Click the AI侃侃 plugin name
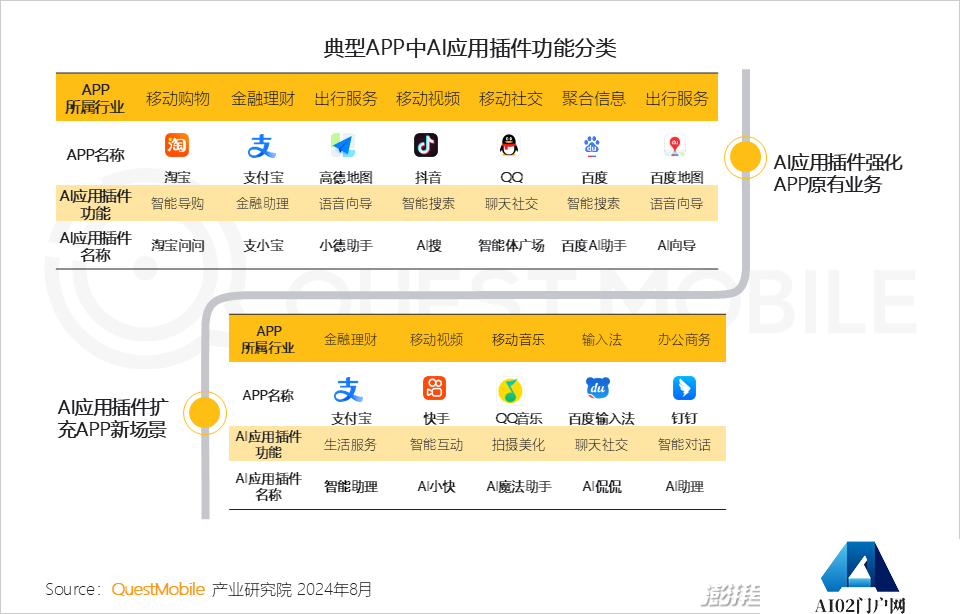The height and width of the screenshot is (614, 960). pyautogui.click(x=602, y=487)
